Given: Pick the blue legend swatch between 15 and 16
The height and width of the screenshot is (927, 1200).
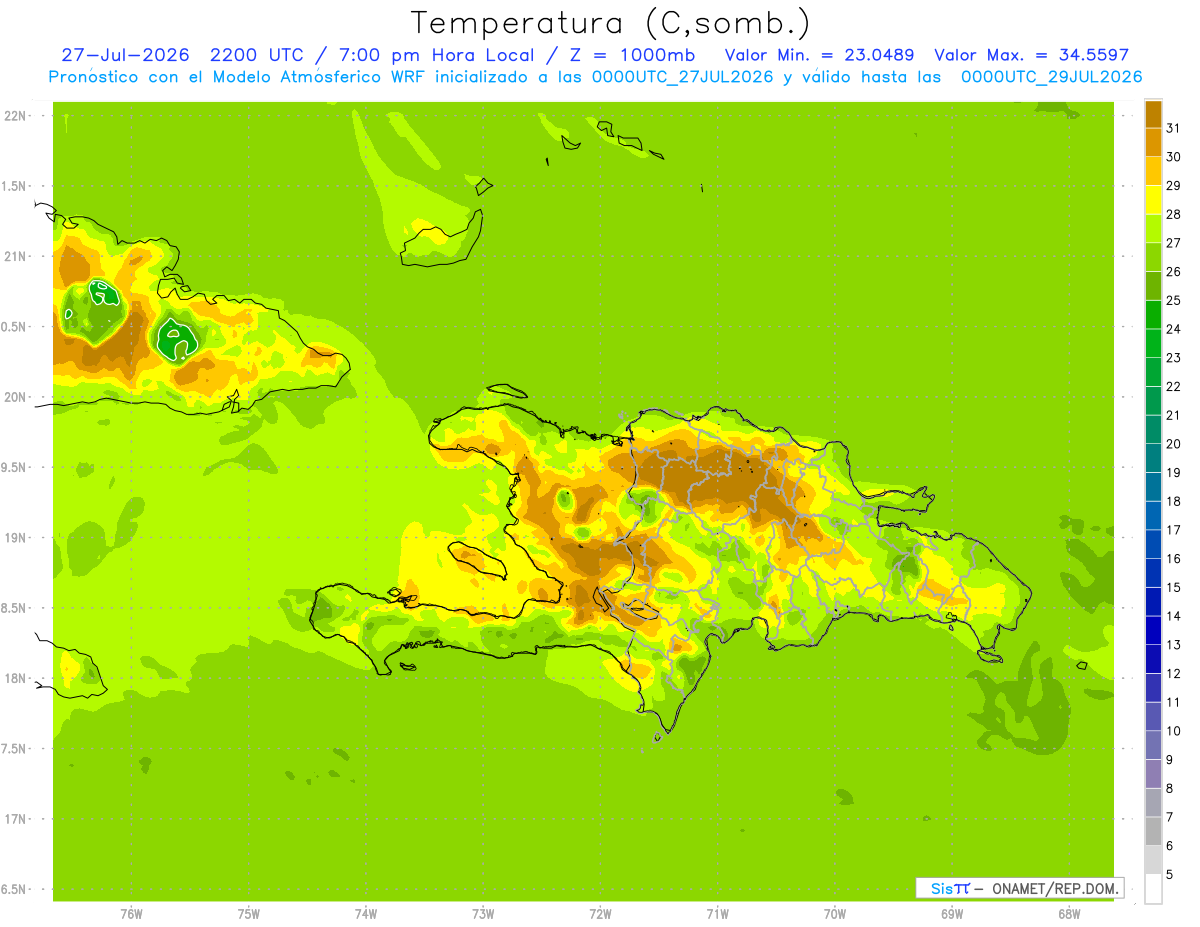Looking at the screenshot, I should tap(1153, 572).
